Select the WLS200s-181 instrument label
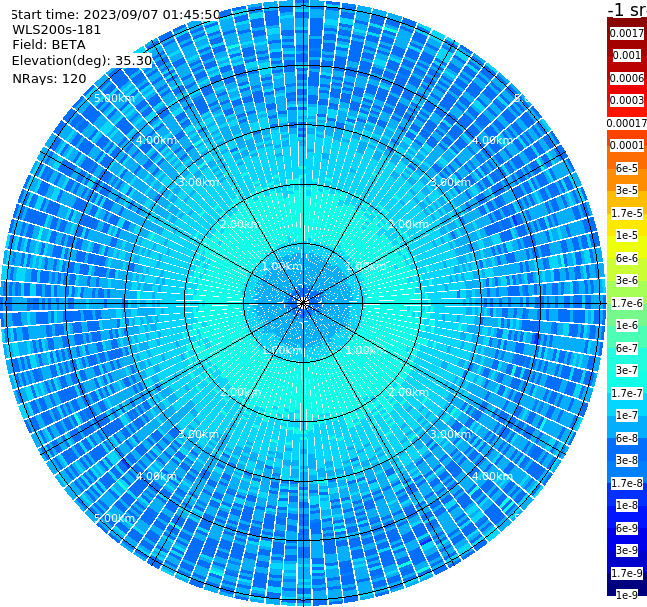 pos(57,30)
